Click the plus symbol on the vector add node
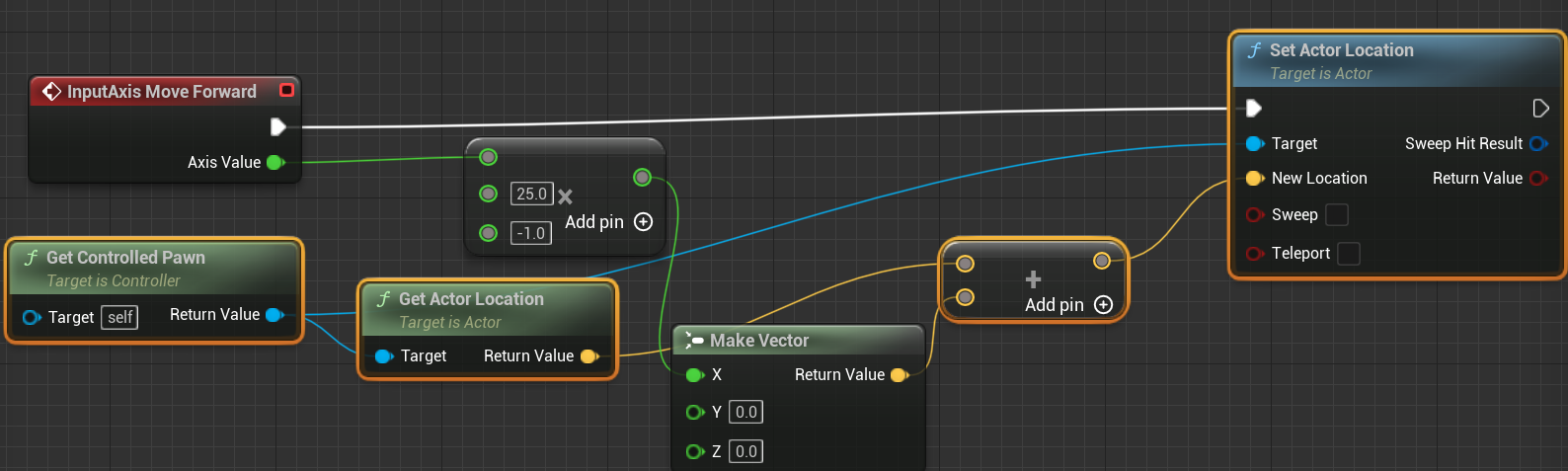Image resolution: width=1568 pixels, height=471 pixels. point(1033,279)
